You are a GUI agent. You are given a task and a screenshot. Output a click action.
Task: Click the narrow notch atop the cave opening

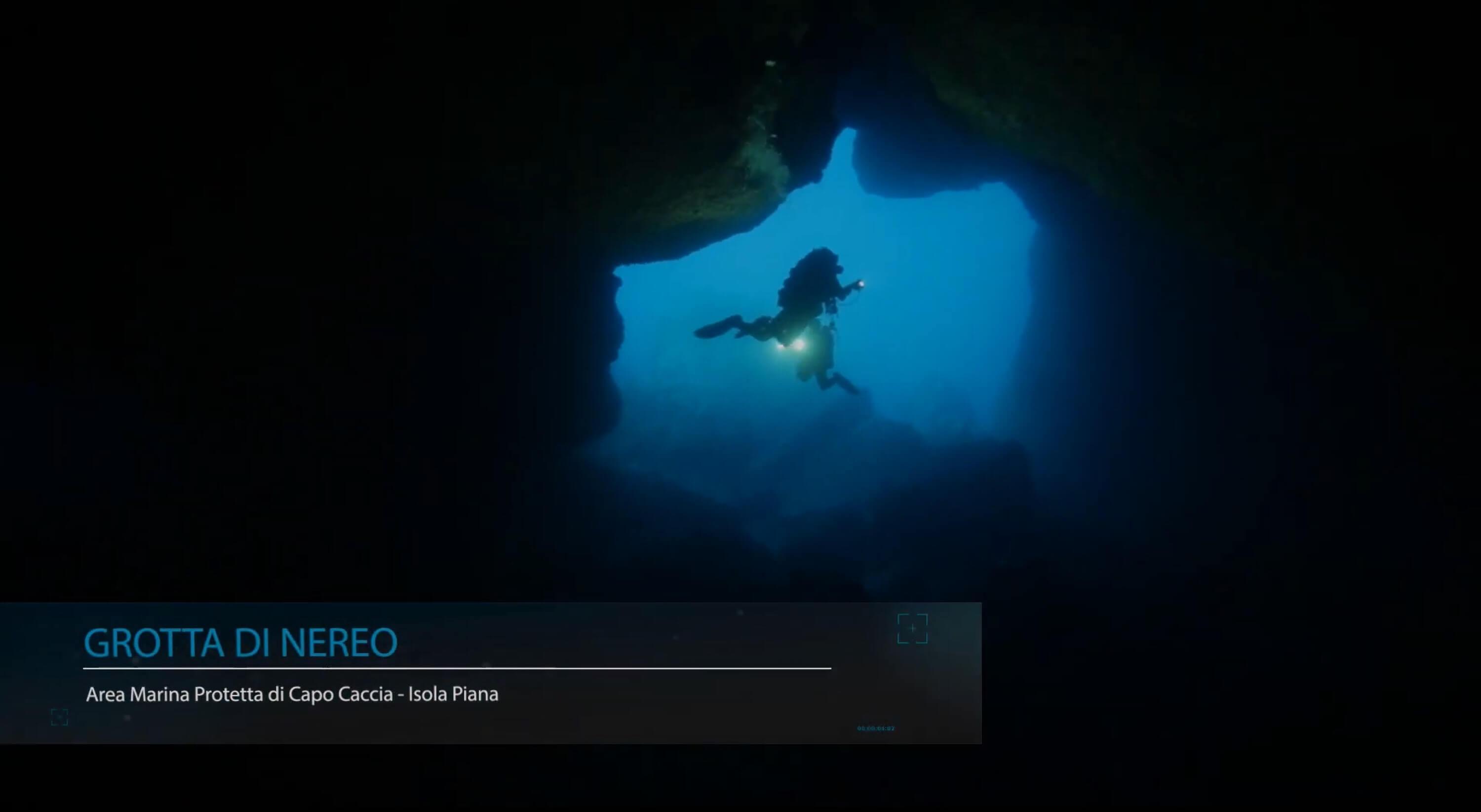(845, 144)
